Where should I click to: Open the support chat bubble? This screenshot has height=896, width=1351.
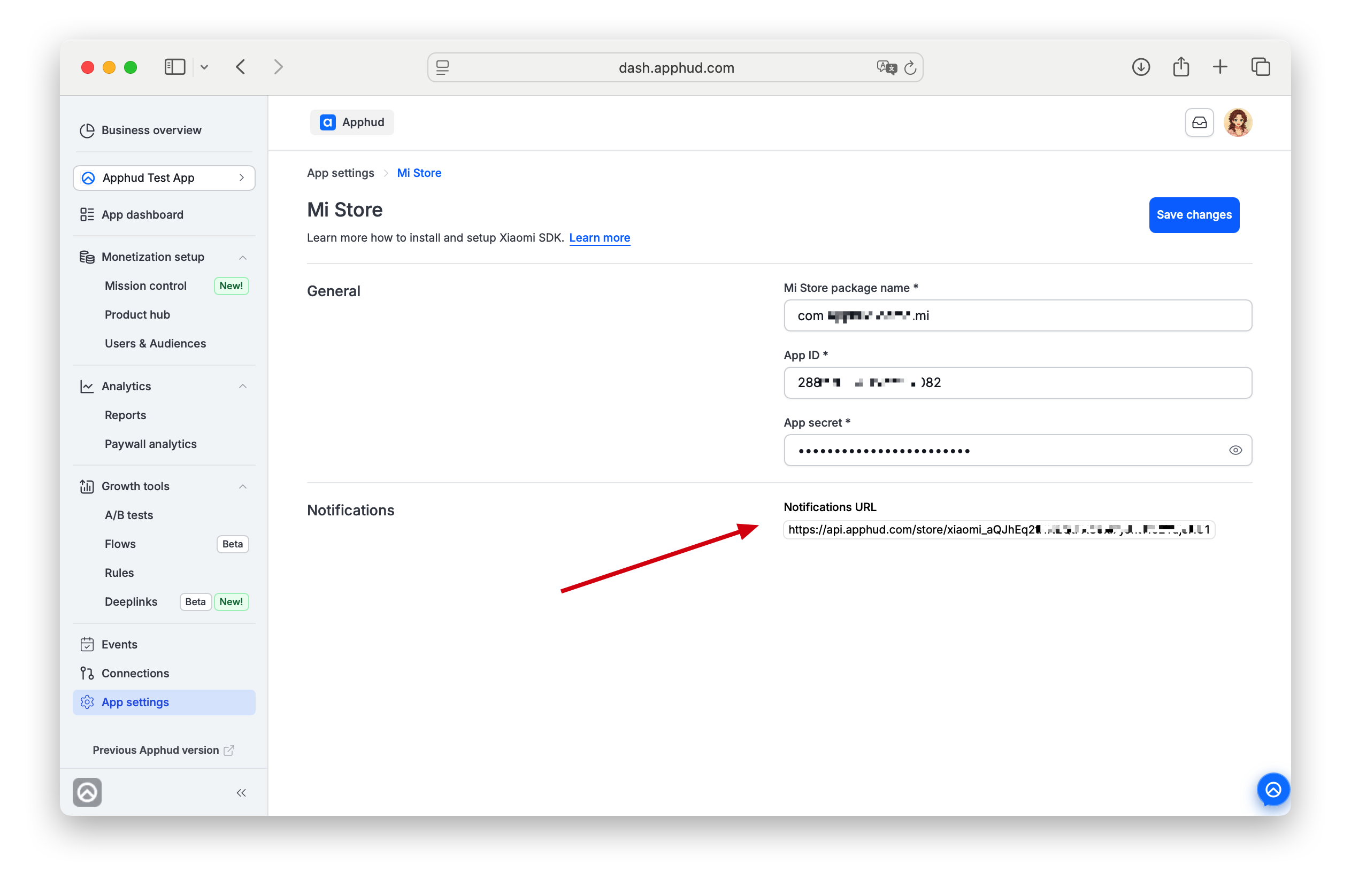pos(1273,790)
